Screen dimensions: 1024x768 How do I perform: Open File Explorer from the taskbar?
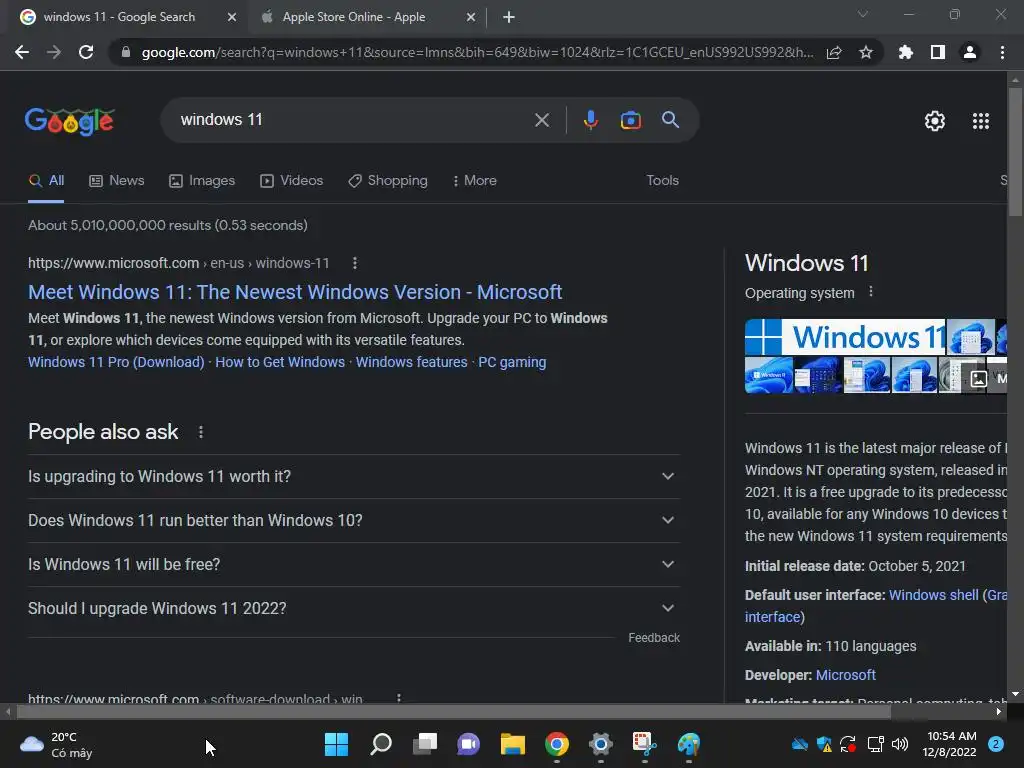coord(513,744)
